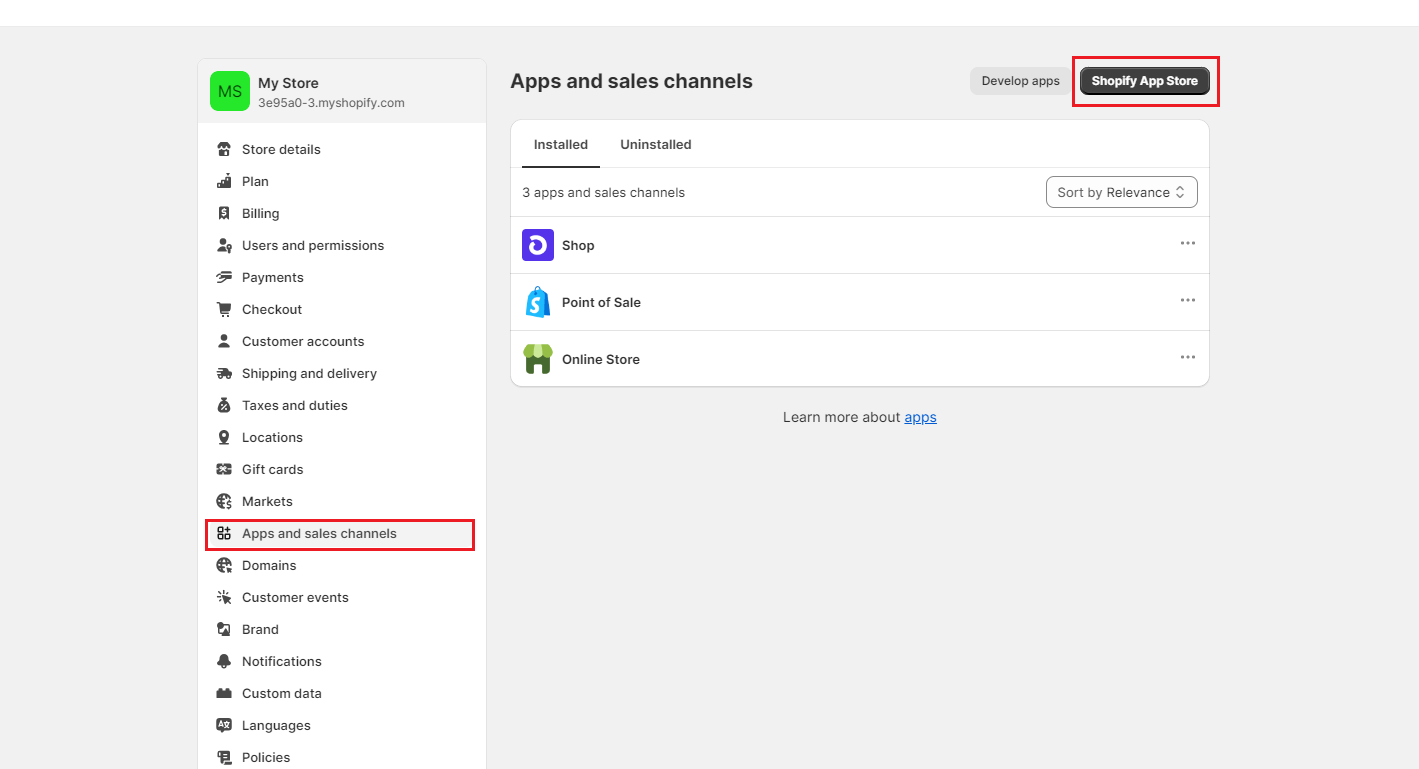
Task: Click the Gift cards icon
Action: coord(224,469)
